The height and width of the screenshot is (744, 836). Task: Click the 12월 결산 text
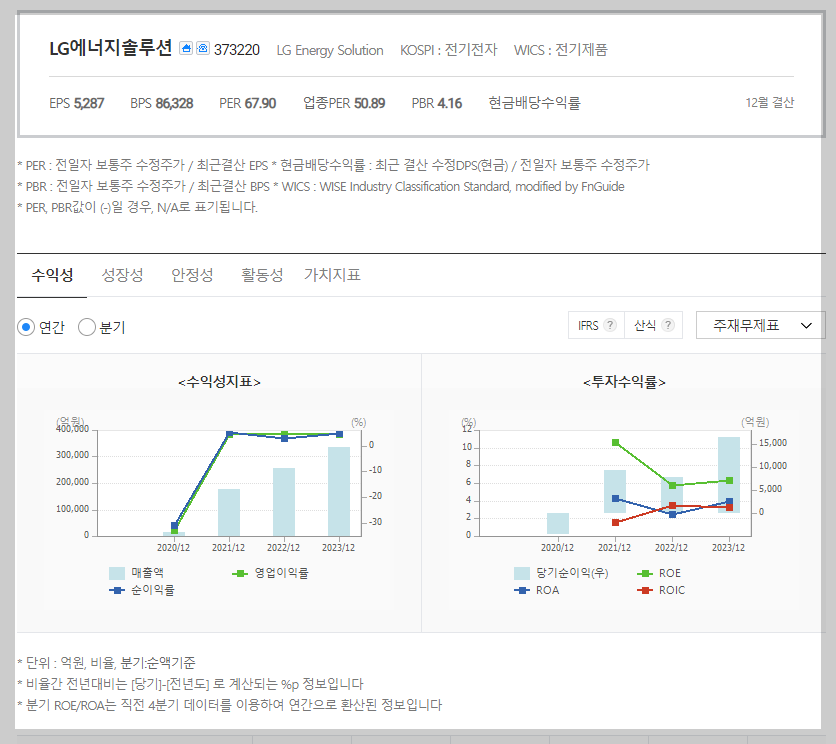pyautogui.click(x=769, y=102)
